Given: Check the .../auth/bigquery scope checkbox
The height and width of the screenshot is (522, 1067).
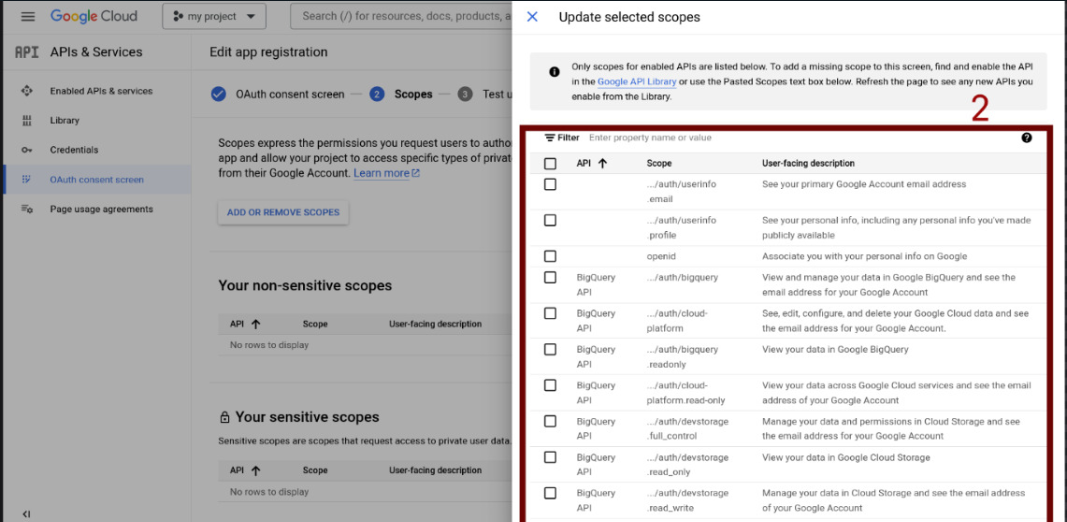Looking at the screenshot, I should (551, 278).
